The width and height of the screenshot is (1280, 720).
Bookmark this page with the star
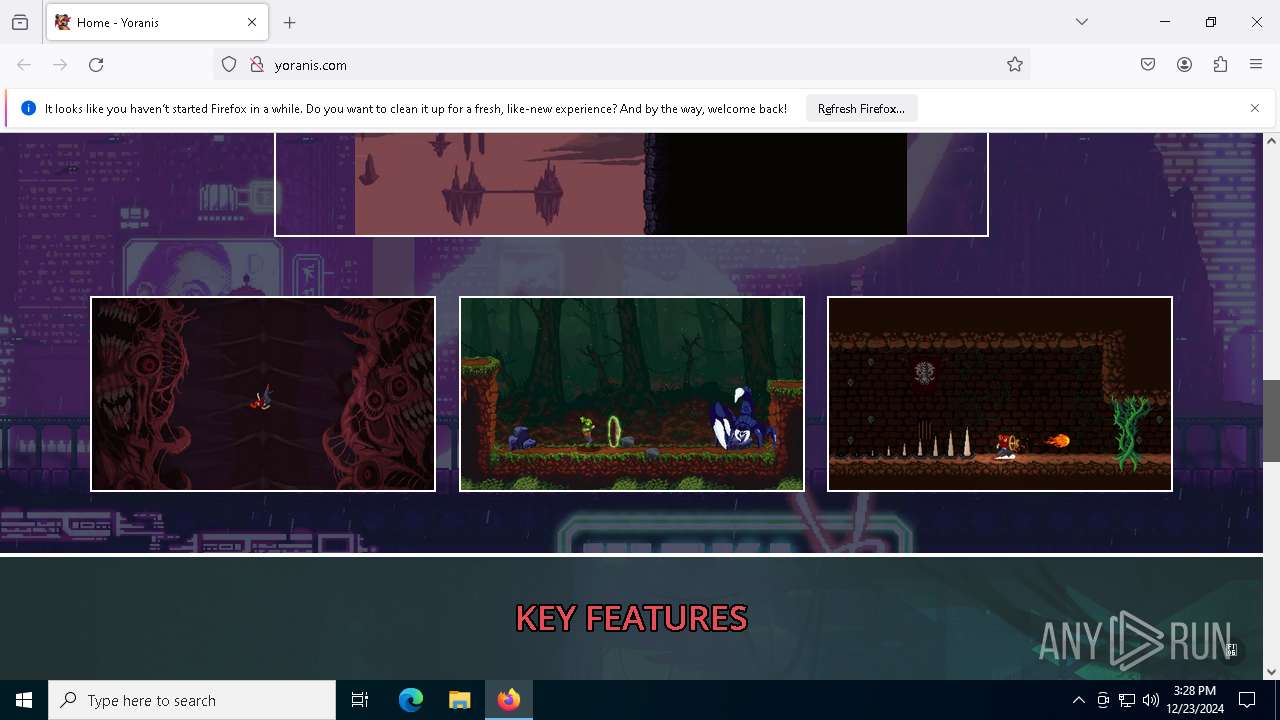pyautogui.click(x=1015, y=65)
